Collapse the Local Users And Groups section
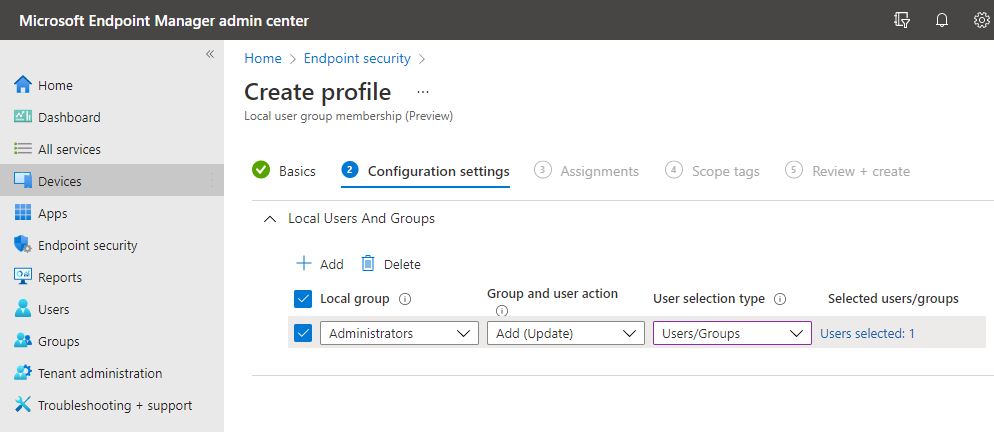Viewport: 994px width, 432px height. pyautogui.click(x=270, y=219)
